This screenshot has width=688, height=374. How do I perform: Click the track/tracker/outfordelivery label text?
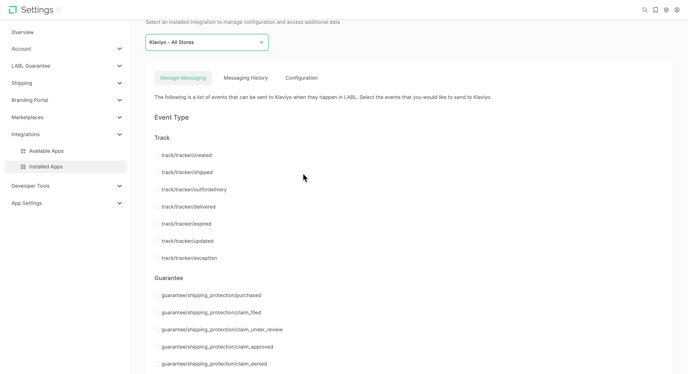[194, 189]
